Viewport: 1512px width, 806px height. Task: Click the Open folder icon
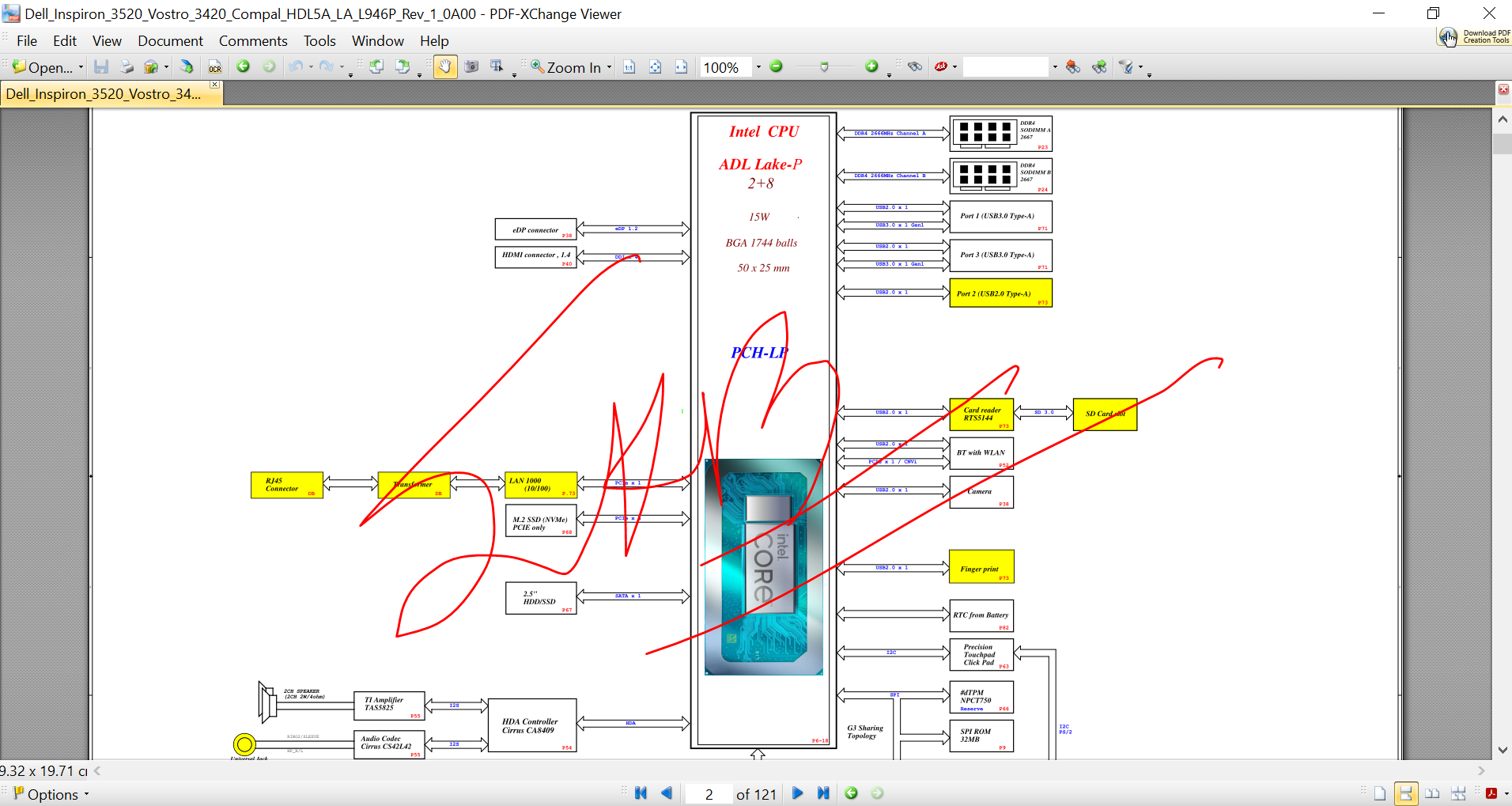pos(20,67)
